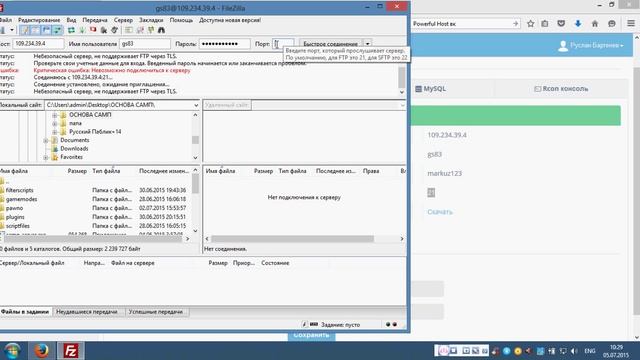This screenshot has height=360, width=640.
Task: Expand the Documents tree folder
Action: (x=46, y=140)
